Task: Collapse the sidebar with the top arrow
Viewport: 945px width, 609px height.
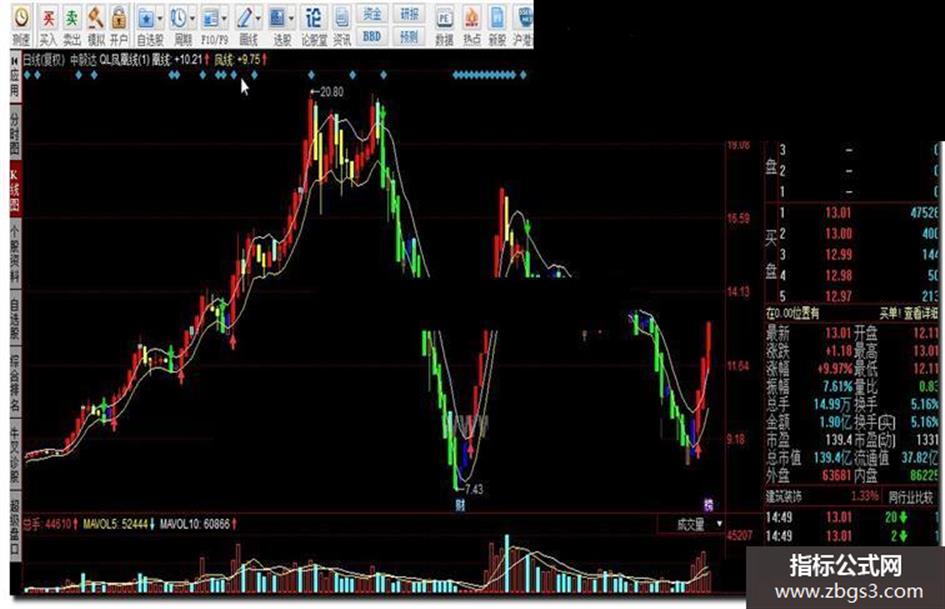Action: [15, 61]
